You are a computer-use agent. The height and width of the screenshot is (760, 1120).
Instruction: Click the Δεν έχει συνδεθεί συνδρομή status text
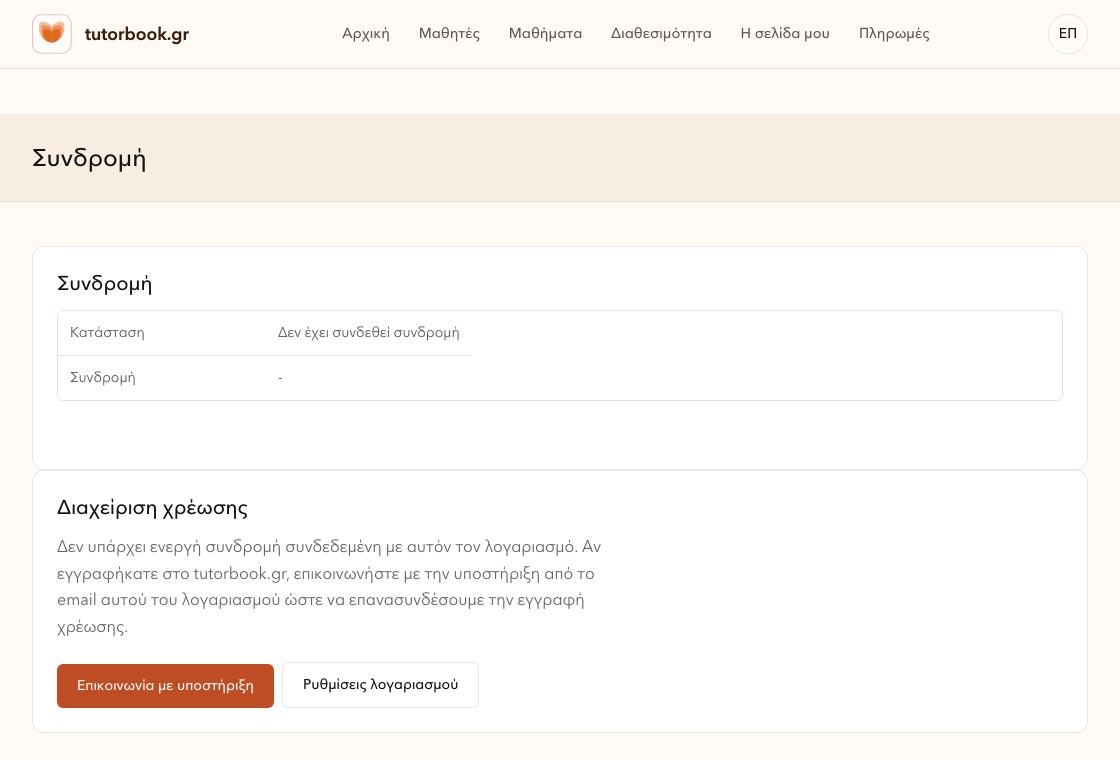pyautogui.click(x=369, y=333)
